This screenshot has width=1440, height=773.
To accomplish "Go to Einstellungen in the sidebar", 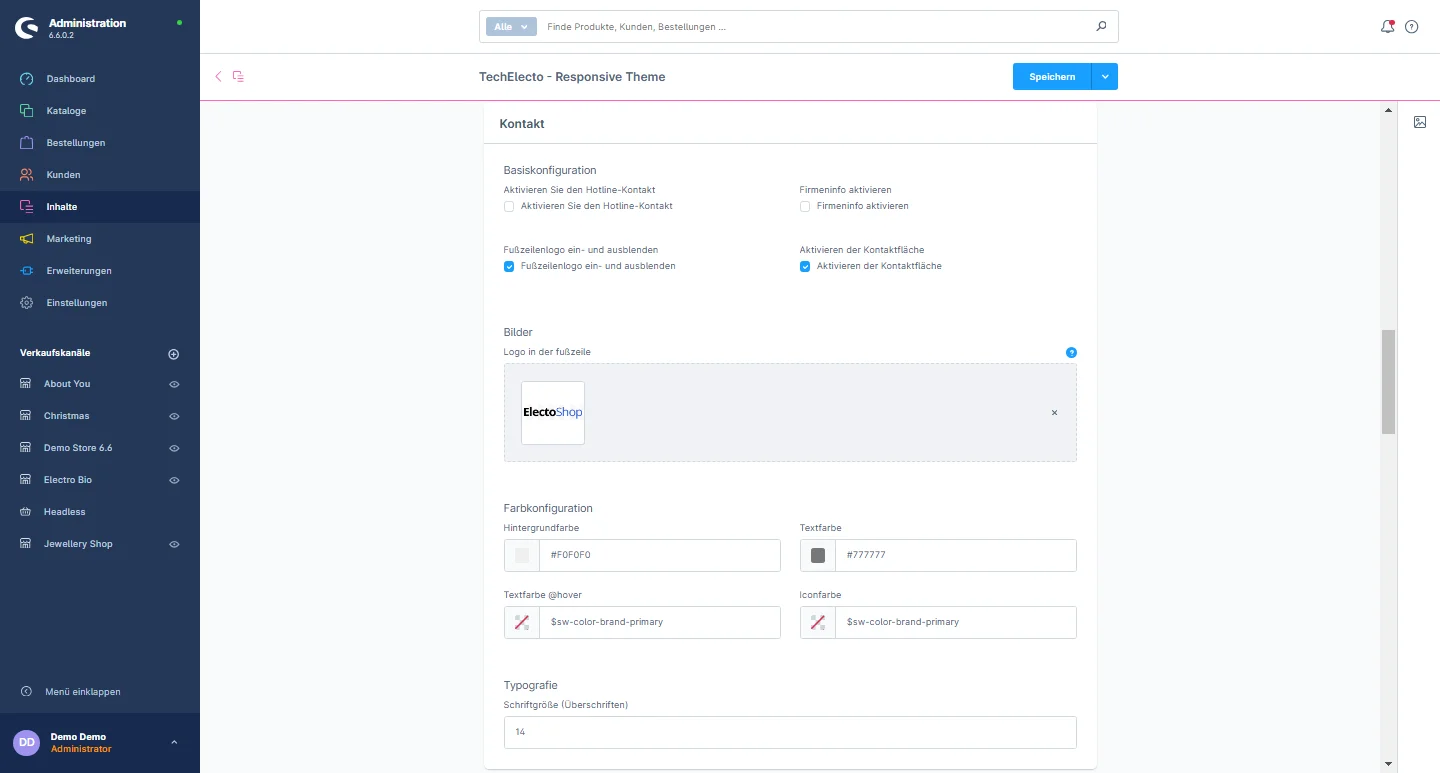I will coord(76,303).
